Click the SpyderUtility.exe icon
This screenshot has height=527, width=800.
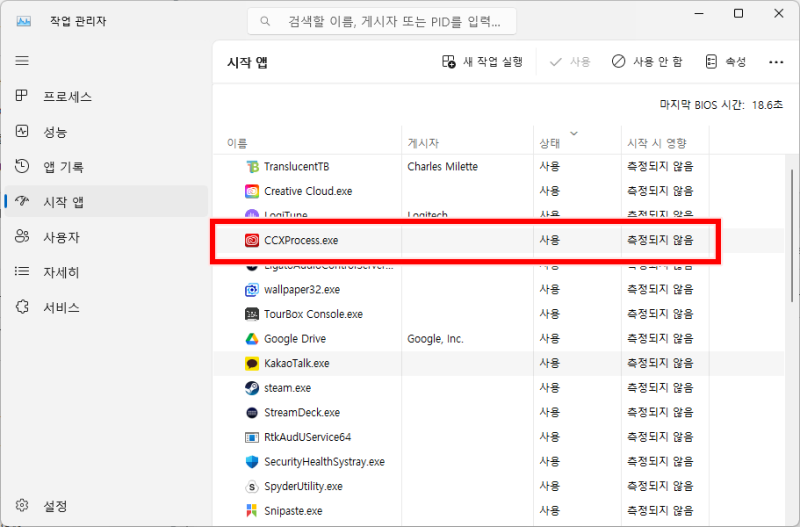(252, 486)
